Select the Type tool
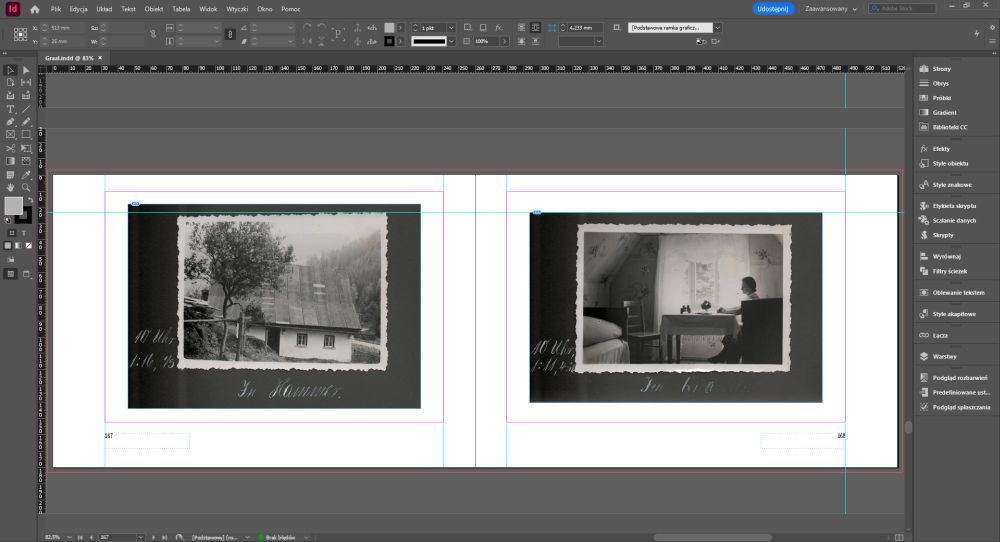The image size is (1000, 542). pos(10,109)
